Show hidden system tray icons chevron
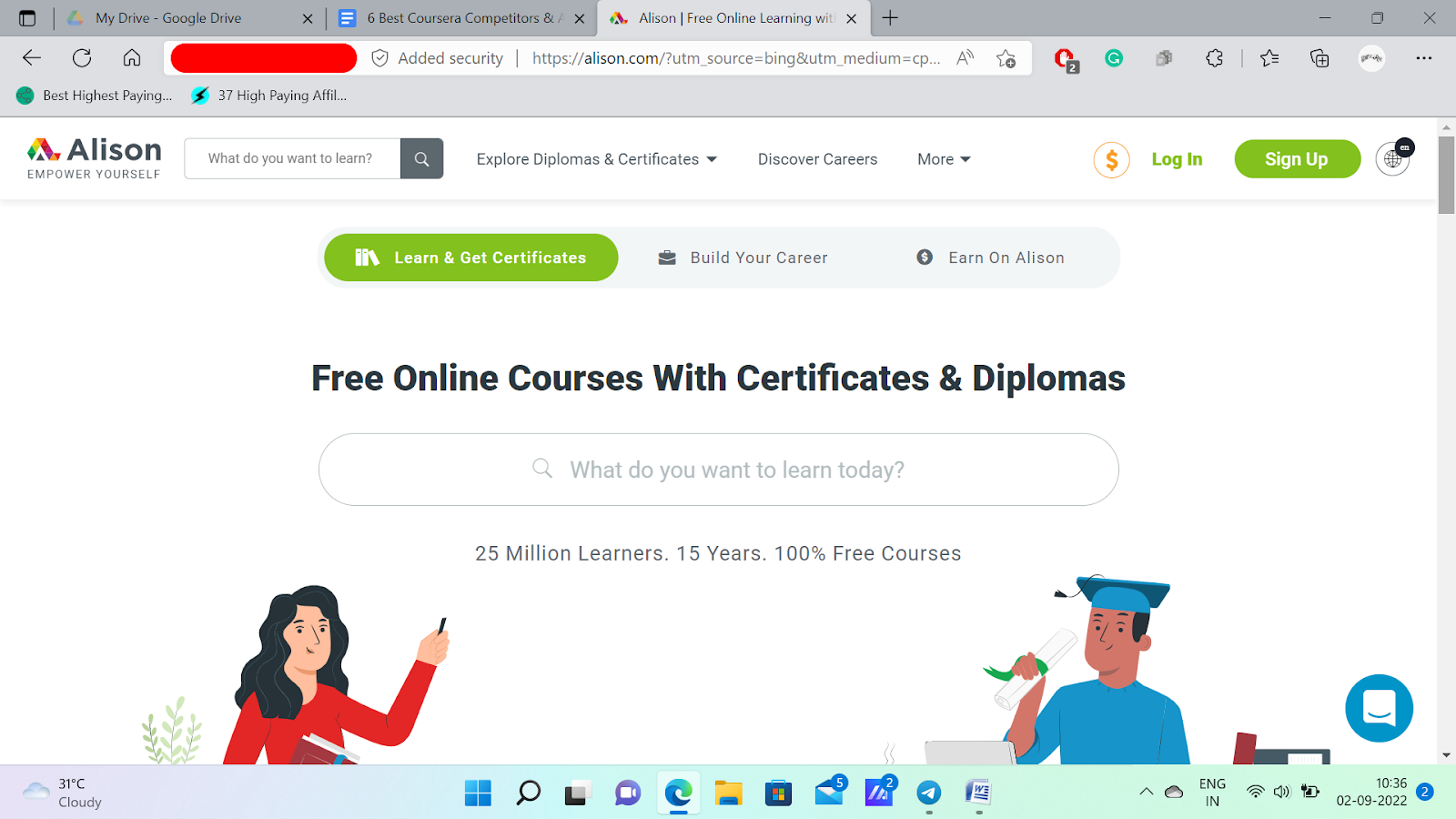 point(1146,792)
